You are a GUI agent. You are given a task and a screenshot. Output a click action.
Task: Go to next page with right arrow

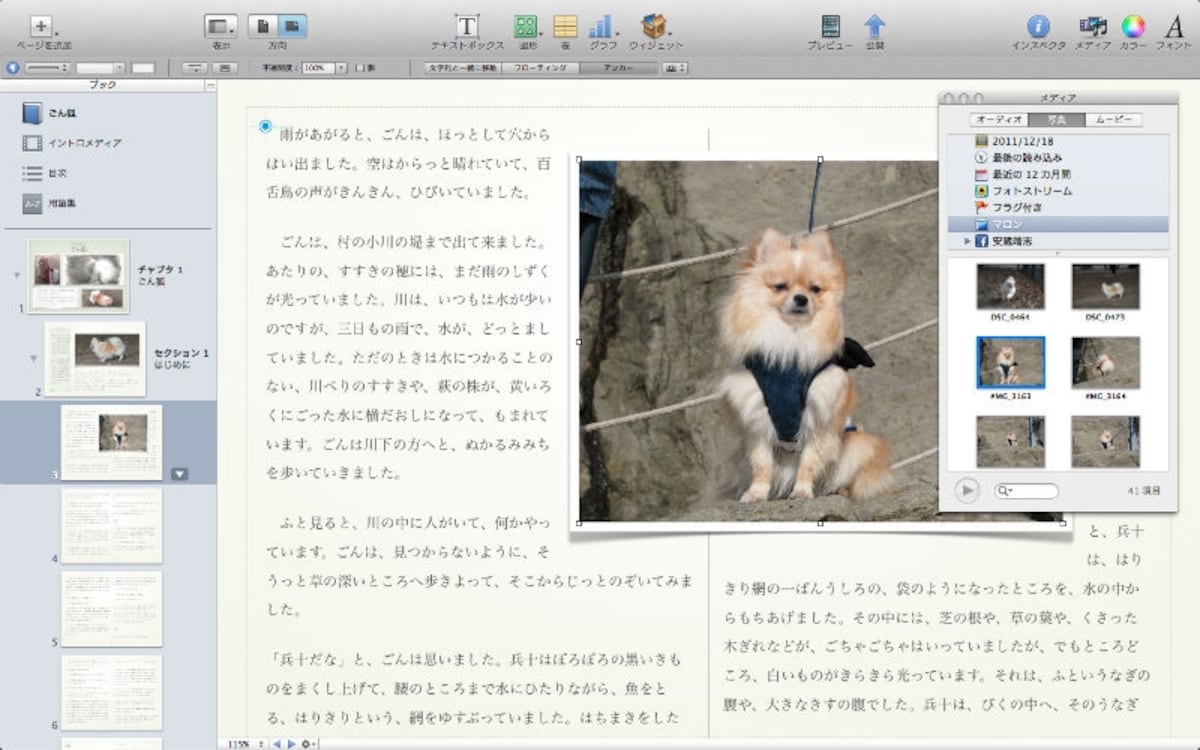tap(291, 744)
